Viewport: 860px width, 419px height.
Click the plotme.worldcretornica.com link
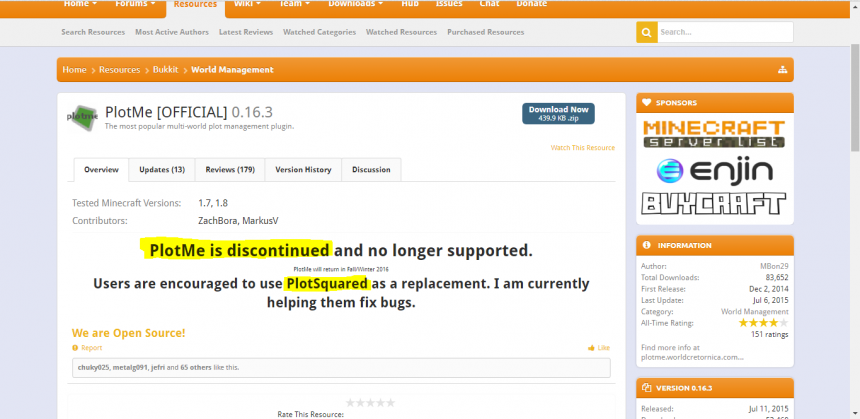pyautogui.click(x=692, y=357)
